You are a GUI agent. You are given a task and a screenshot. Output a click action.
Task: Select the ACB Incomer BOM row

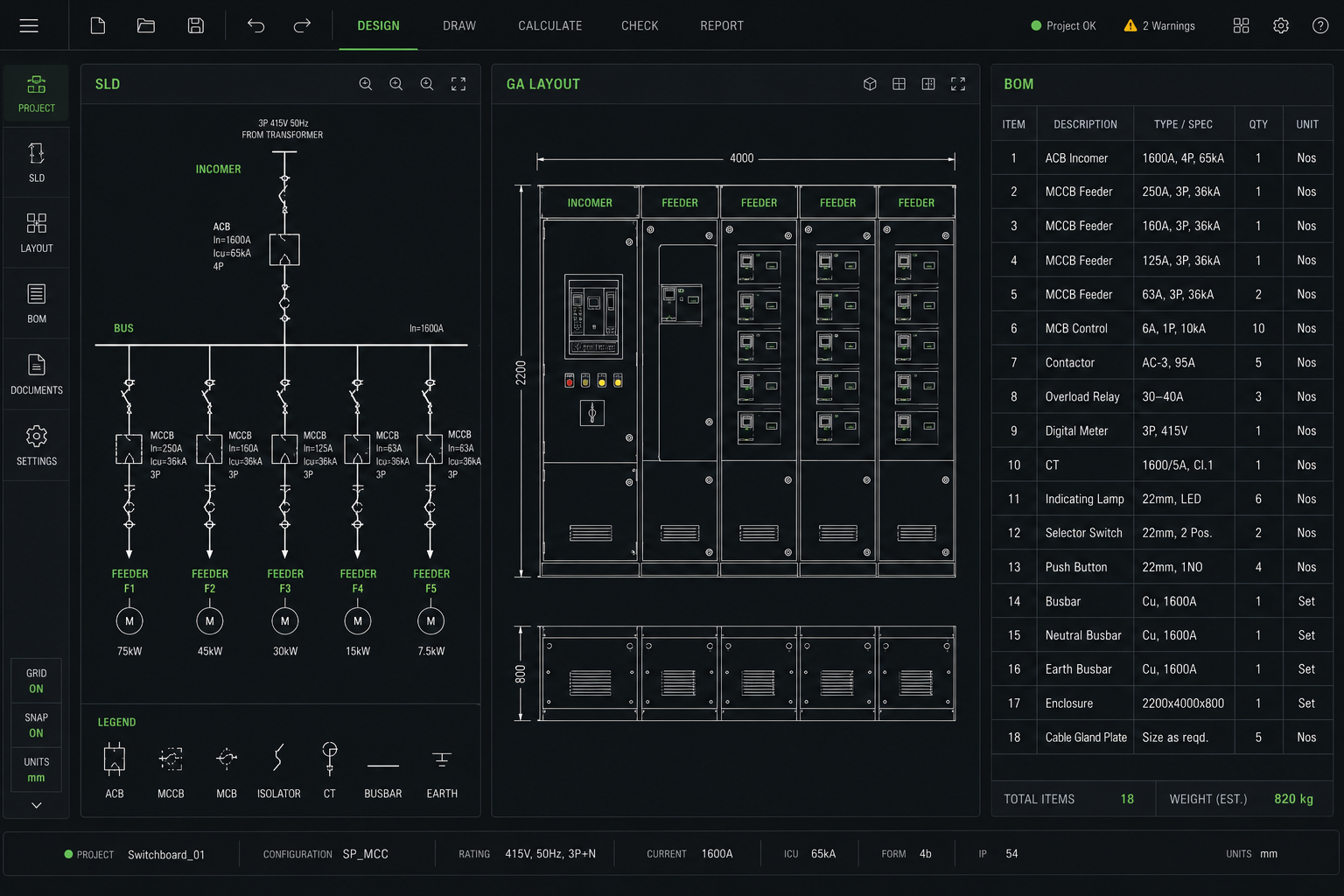point(1162,158)
